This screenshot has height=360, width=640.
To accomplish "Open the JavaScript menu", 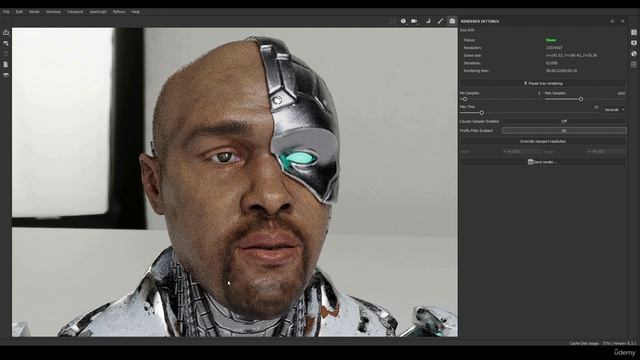I will coord(98,12).
